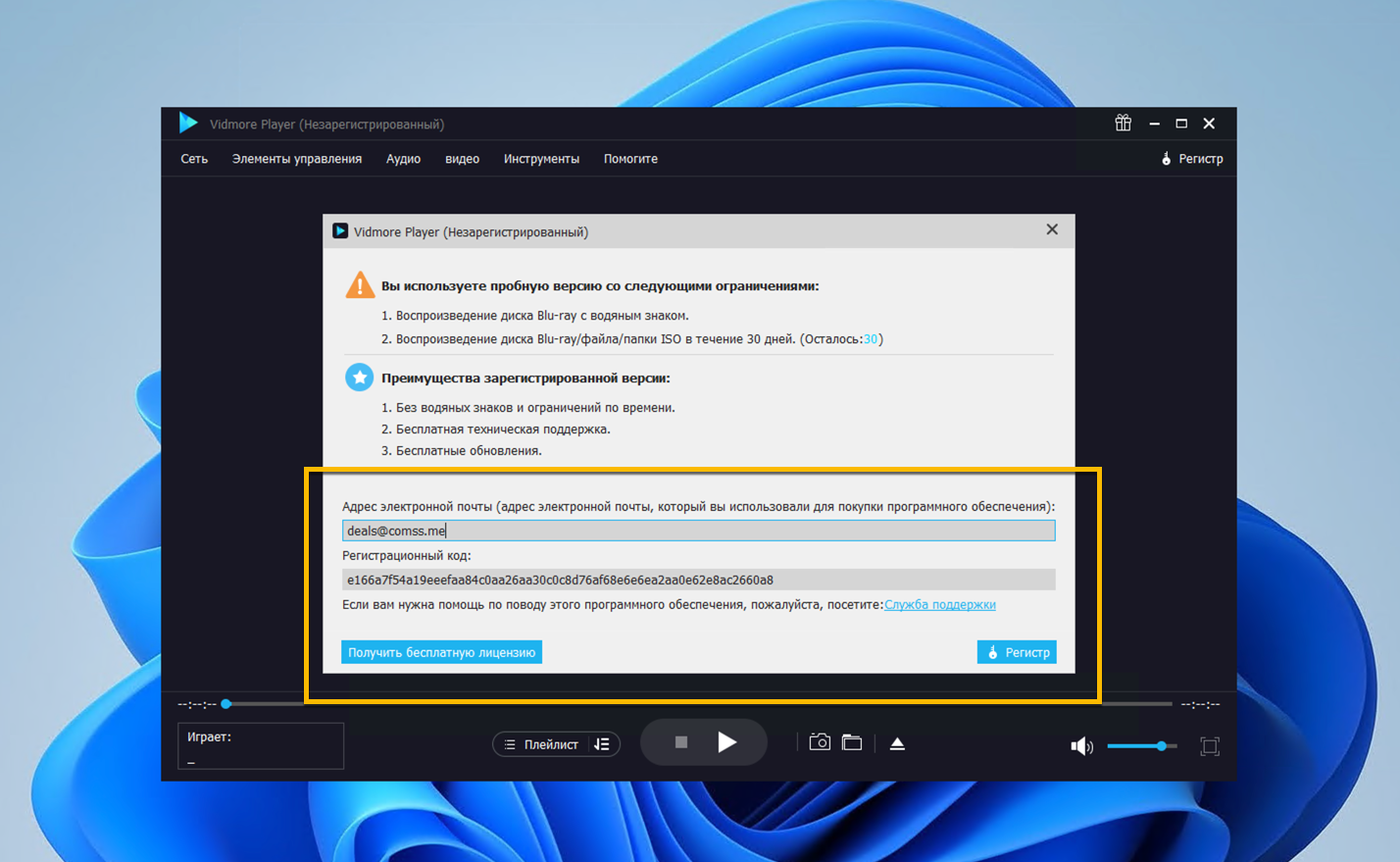This screenshot has height=862, width=1400.
Task: Select text 'Бесплатная техническая поддержка.'
Action: (503, 430)
